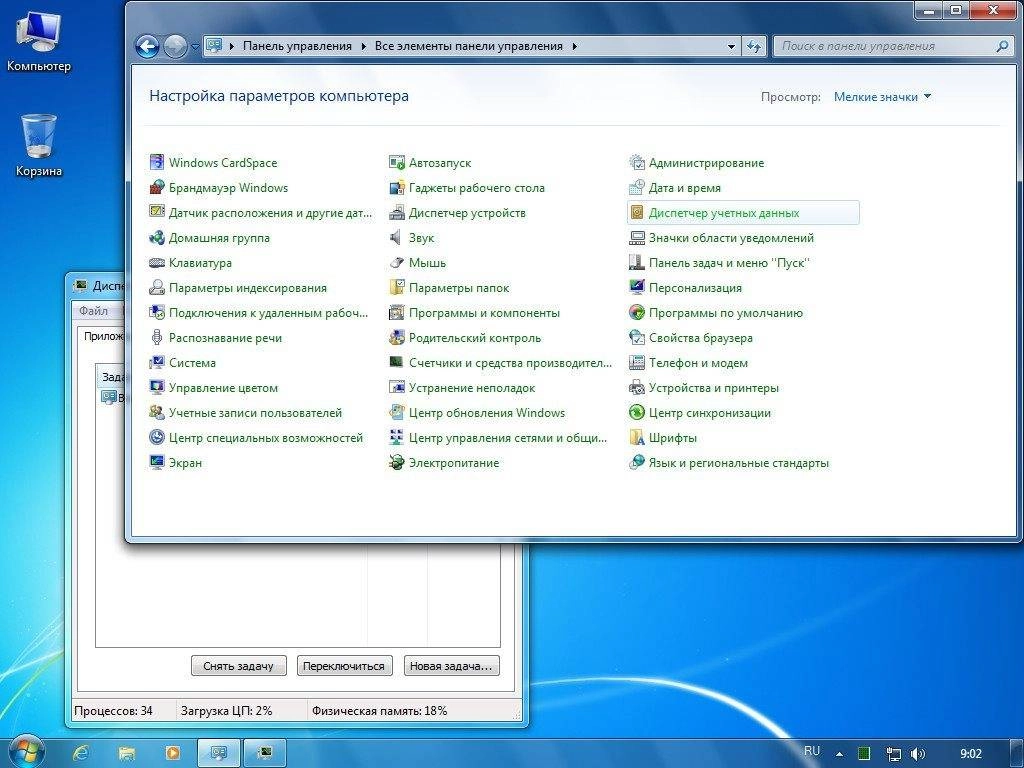Open Центр специальных возможностей link
1024x768 pixels.
click(x=266, y=438)
